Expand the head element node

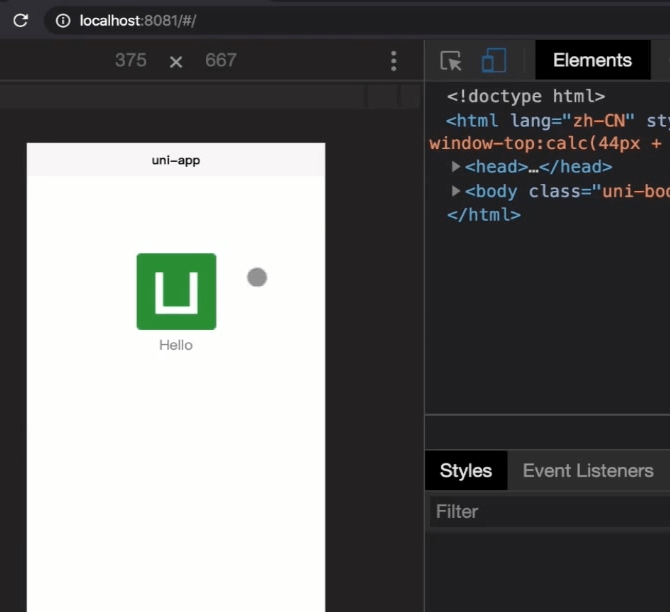[455, 166]
